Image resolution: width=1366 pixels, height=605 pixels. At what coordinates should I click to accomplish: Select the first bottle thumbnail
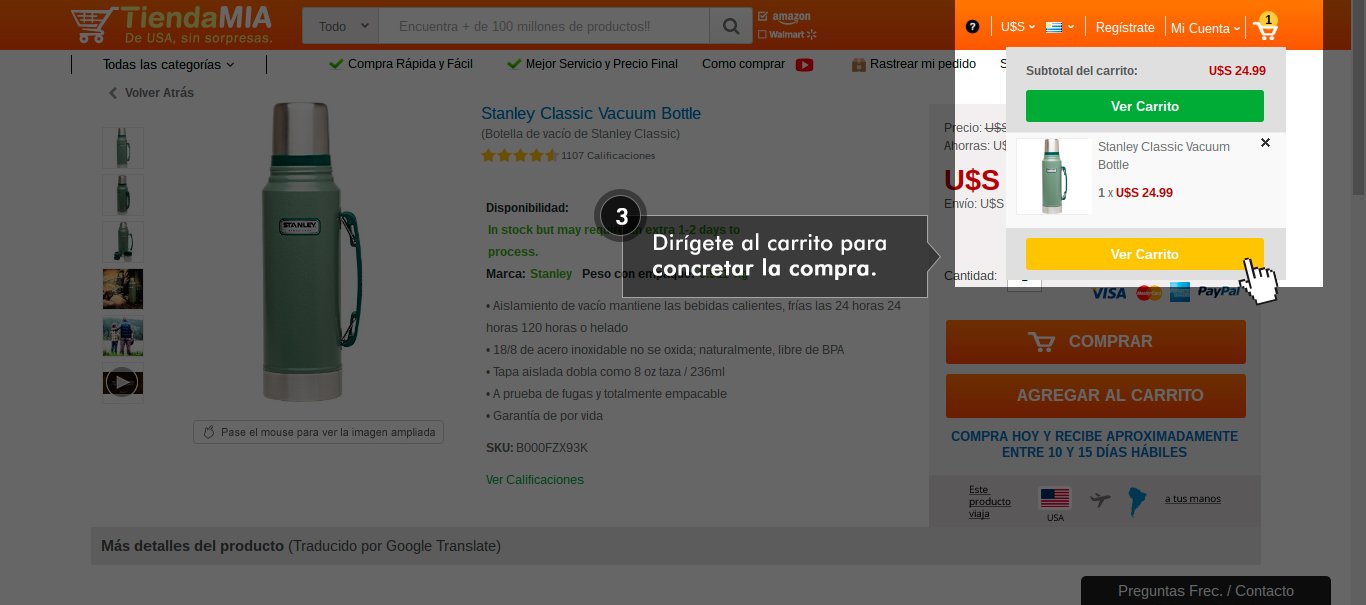(122, 147)
